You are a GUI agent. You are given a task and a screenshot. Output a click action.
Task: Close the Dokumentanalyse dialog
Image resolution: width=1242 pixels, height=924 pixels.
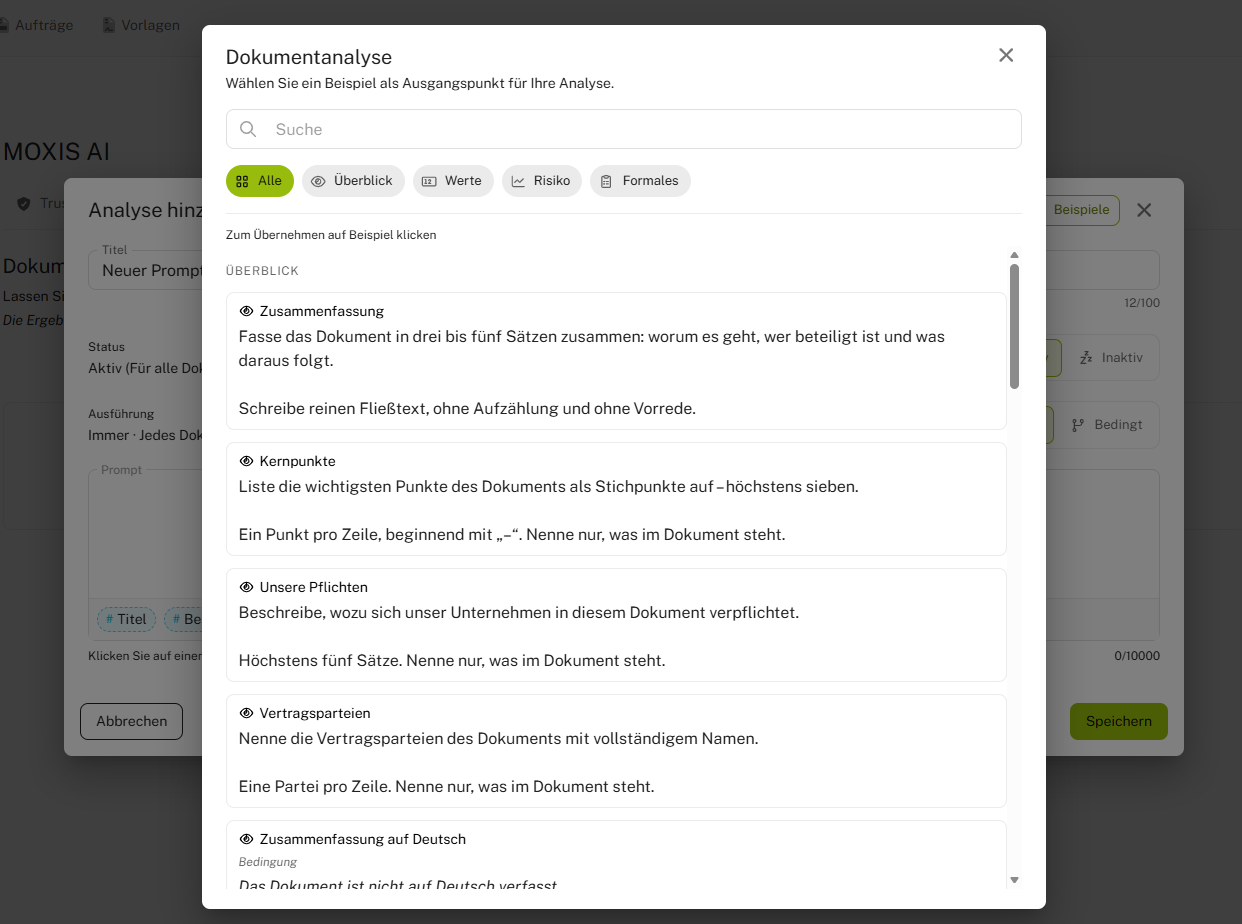click(x=1006, y=55)
